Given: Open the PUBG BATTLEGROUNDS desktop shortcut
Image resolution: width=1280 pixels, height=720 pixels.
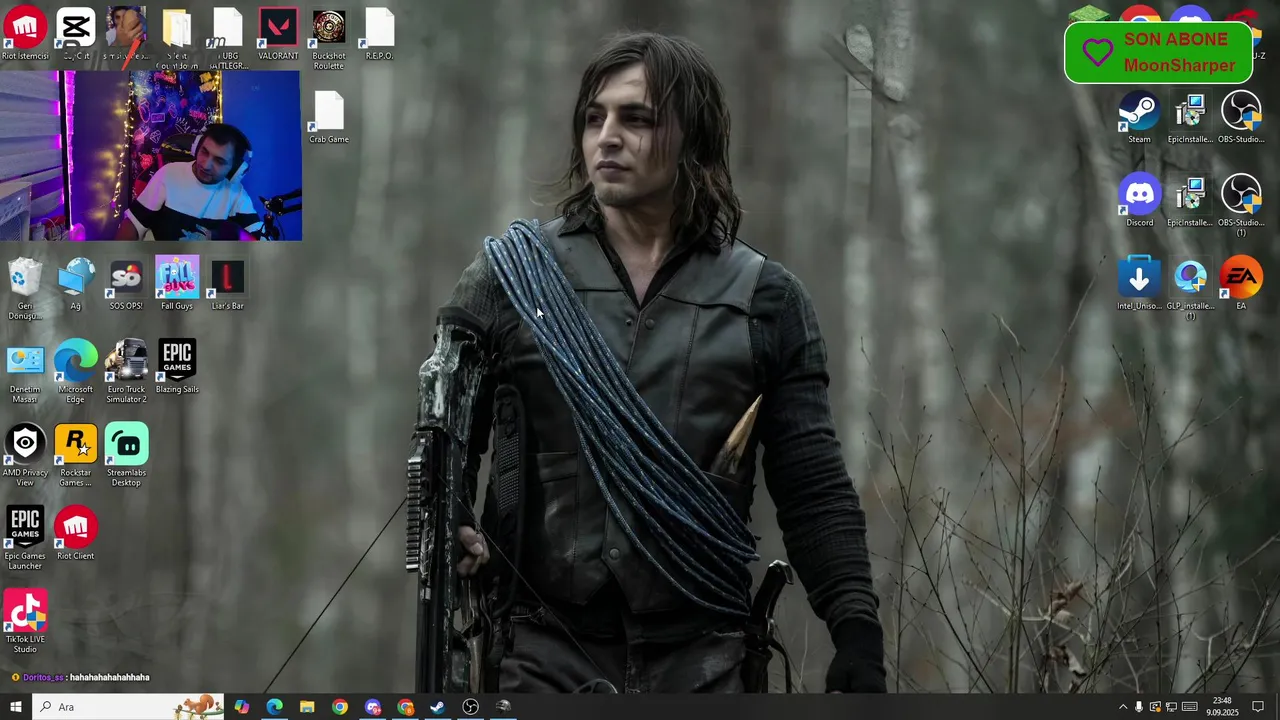Looking at the screenshot, I should [228, 40].
